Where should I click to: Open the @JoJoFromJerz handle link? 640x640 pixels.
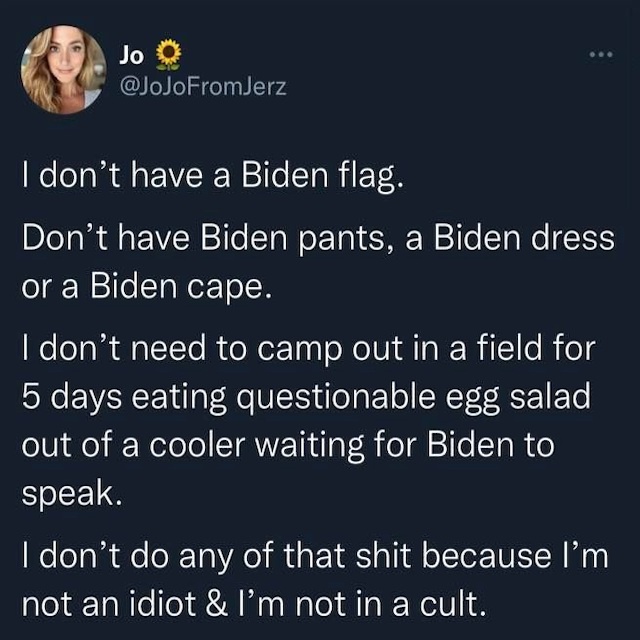pyautogui.click(x=203, y=86)
